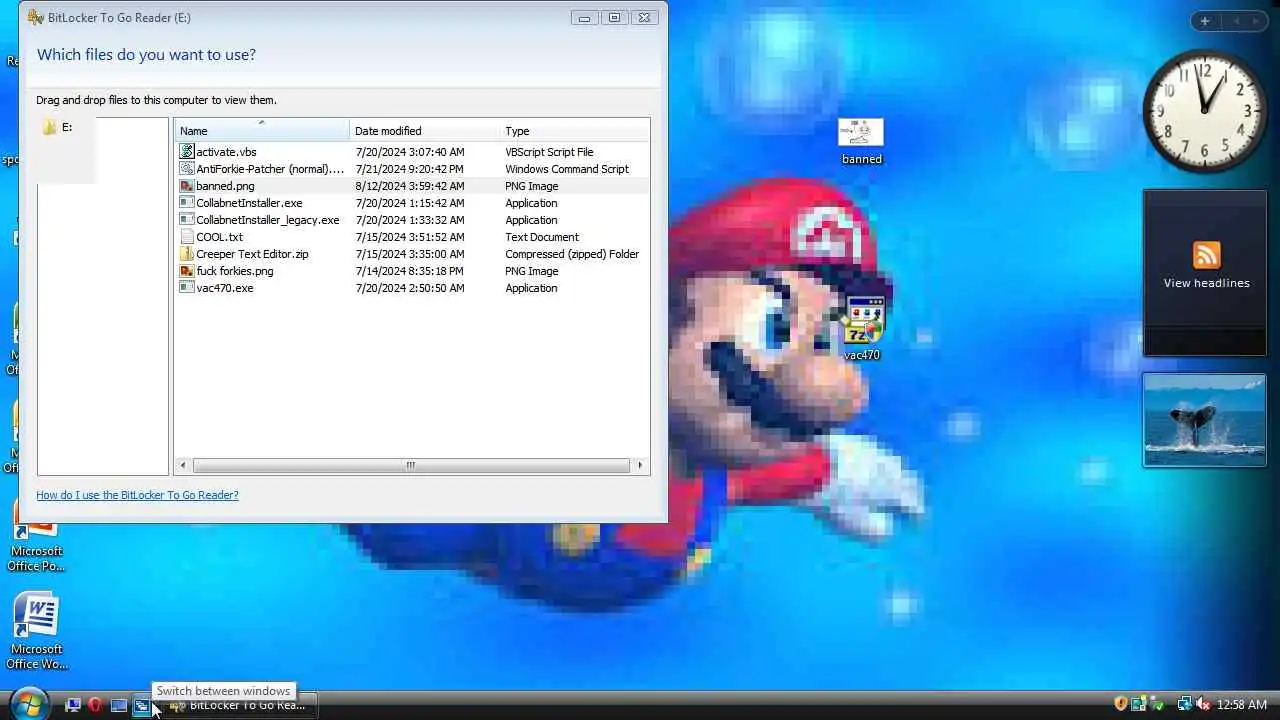Screen dimensions: 1280x720
Task: Click the tray icon next to the shield
Action: click(x=1139, y=704)
